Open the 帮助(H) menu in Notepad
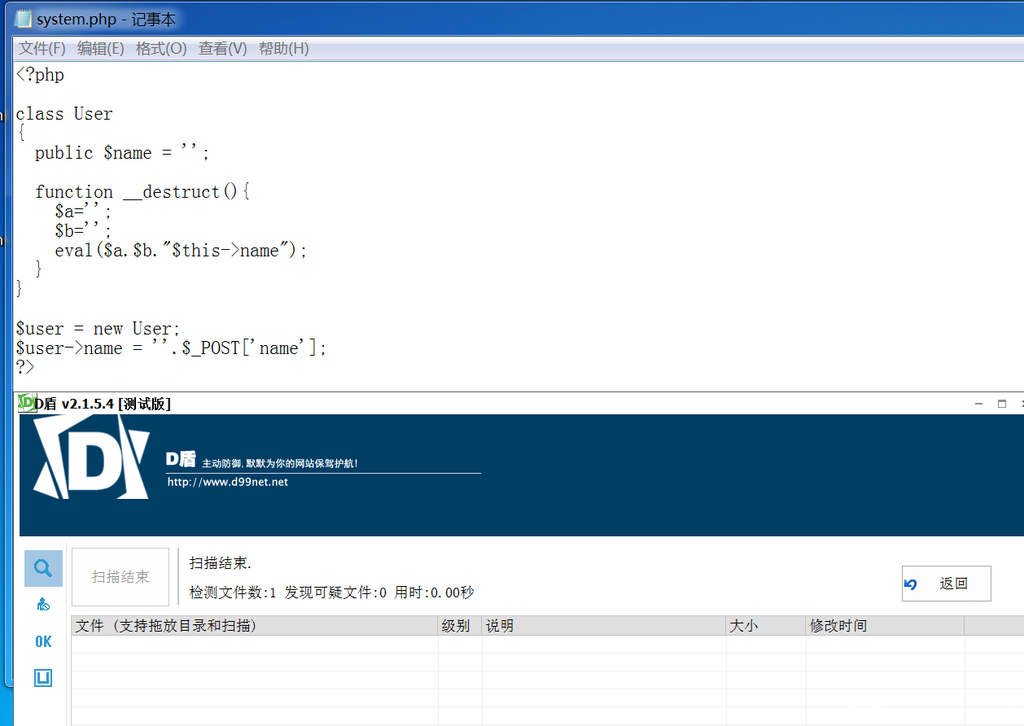1024x726 pixels. coord(283,48)
